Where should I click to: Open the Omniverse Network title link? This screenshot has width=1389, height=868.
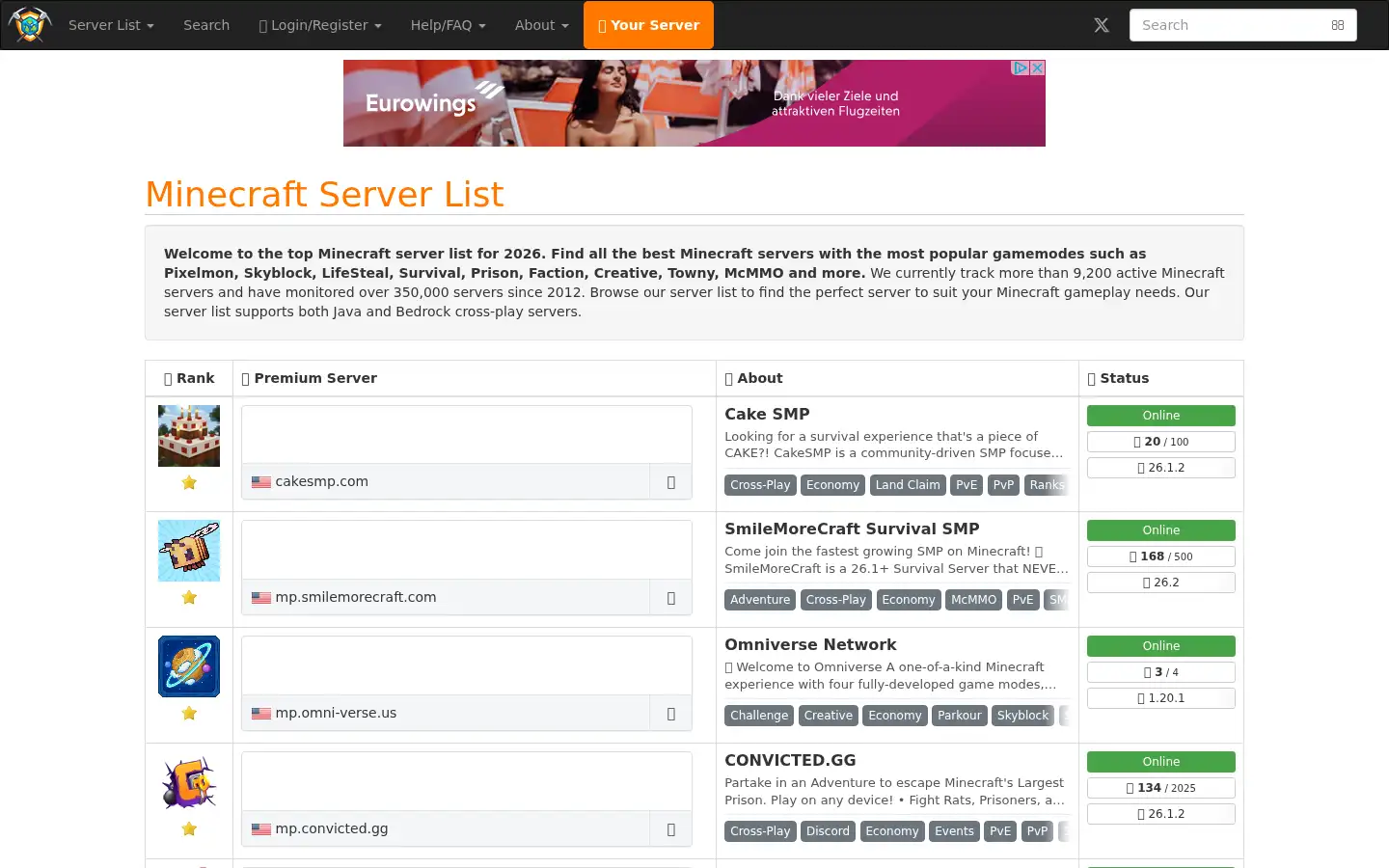[810, 644]
